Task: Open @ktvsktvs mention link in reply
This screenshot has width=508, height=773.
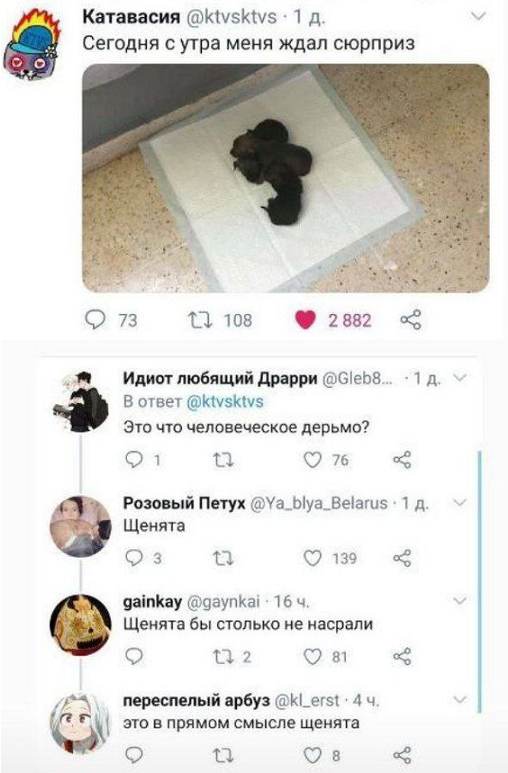Action: point(225,401)
